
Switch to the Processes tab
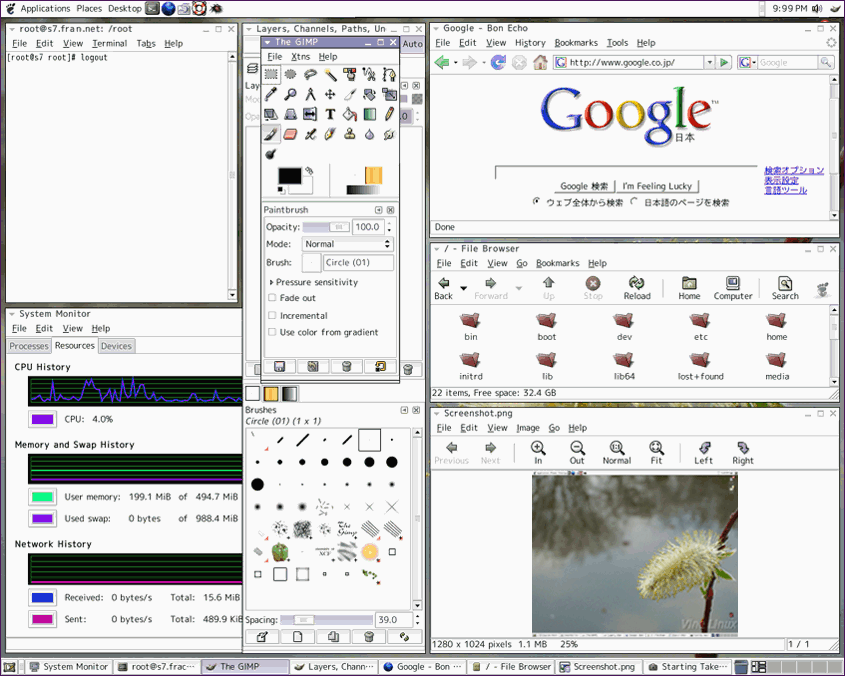point(29,346)
